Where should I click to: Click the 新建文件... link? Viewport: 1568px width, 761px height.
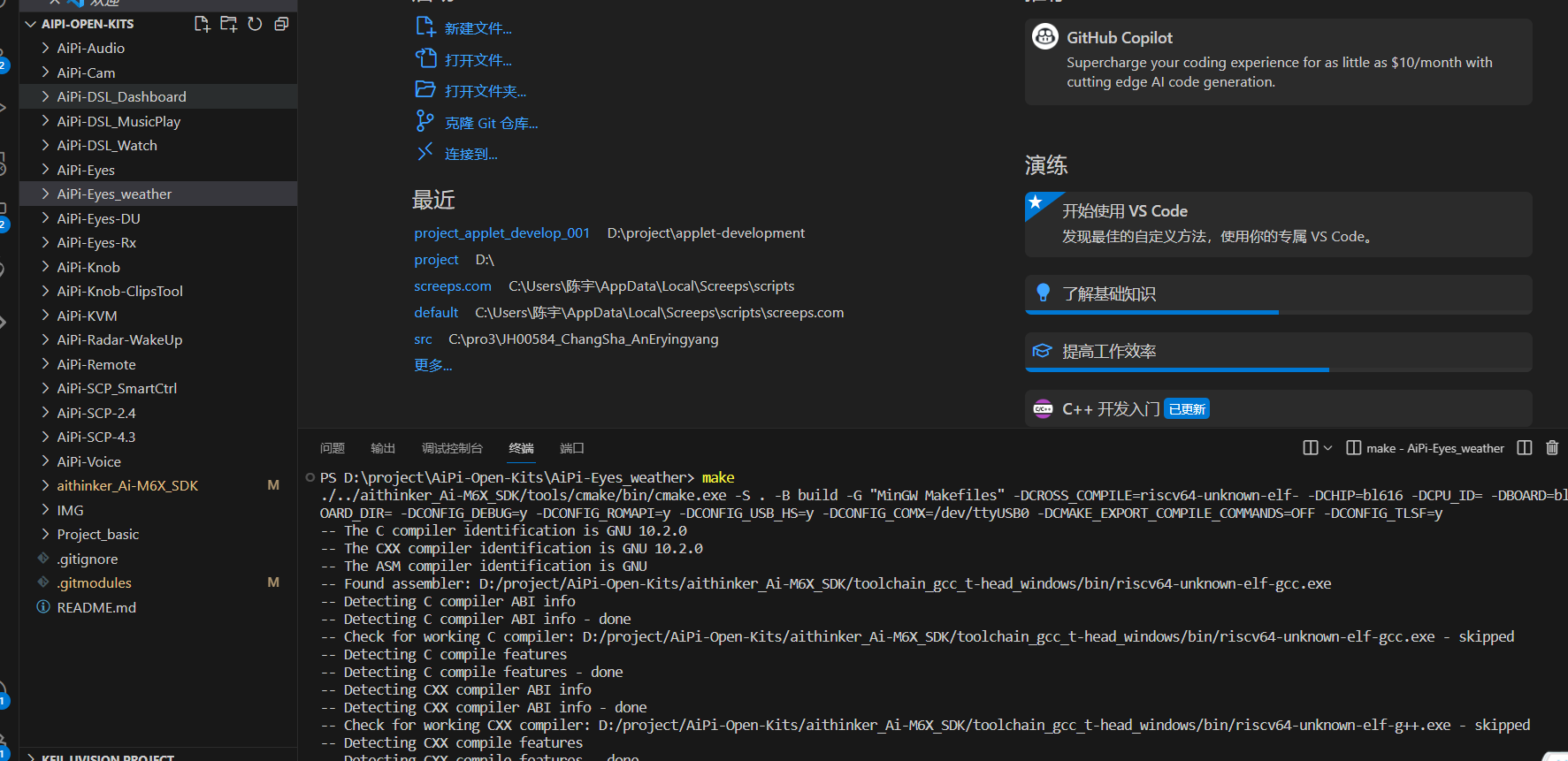click(478, 28)
